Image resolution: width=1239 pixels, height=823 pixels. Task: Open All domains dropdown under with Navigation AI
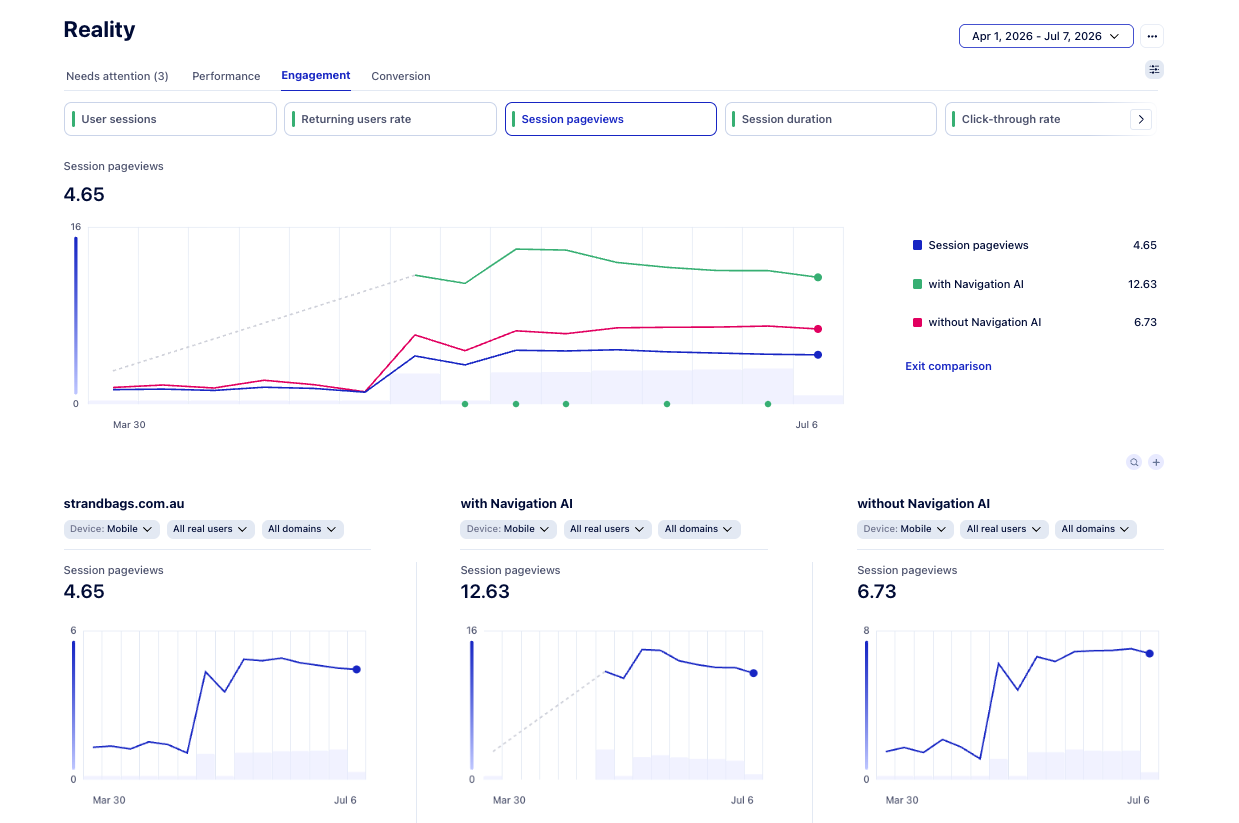pyautogui.click(x=700, y=529)
